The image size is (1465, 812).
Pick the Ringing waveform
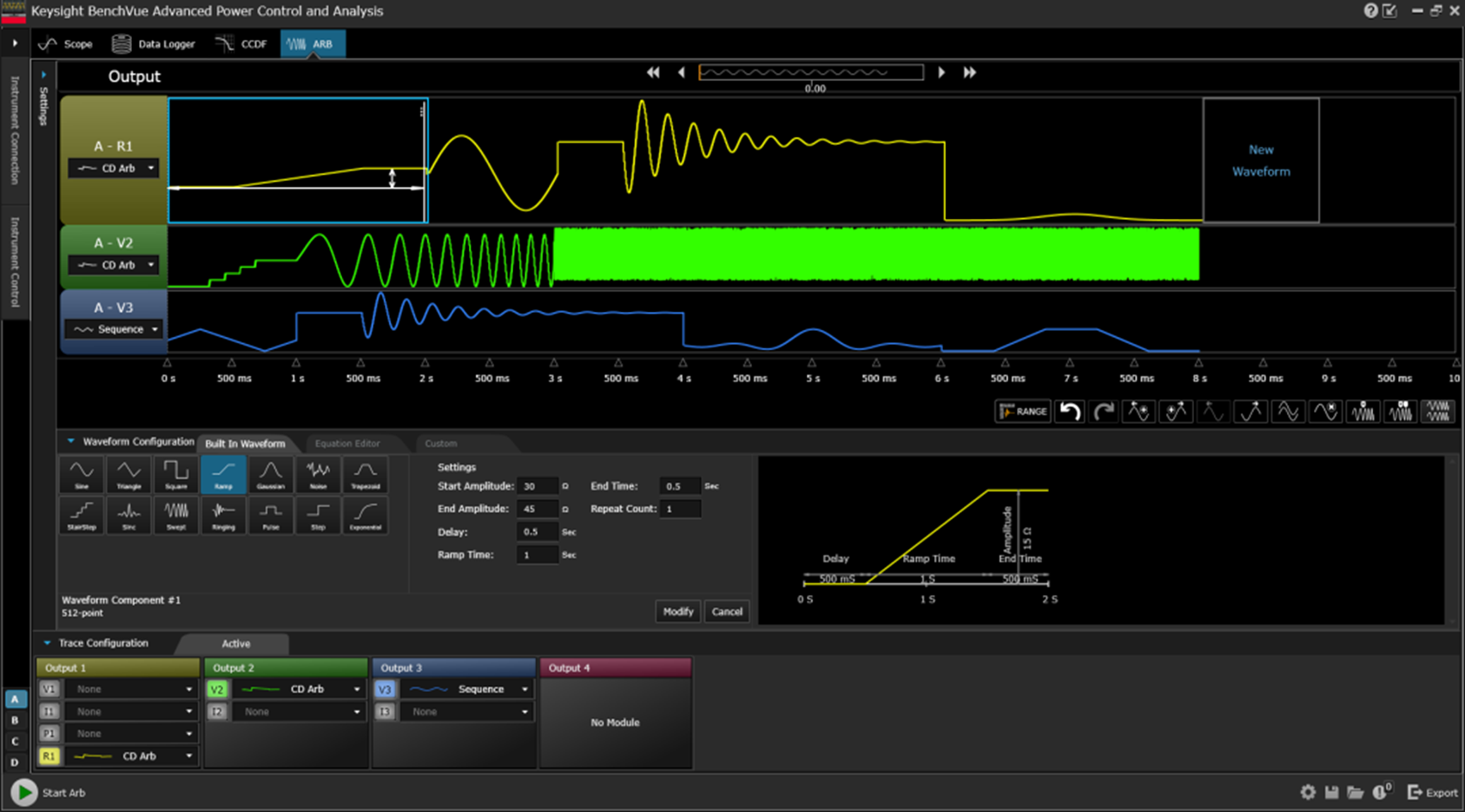[x=223, y=515]
